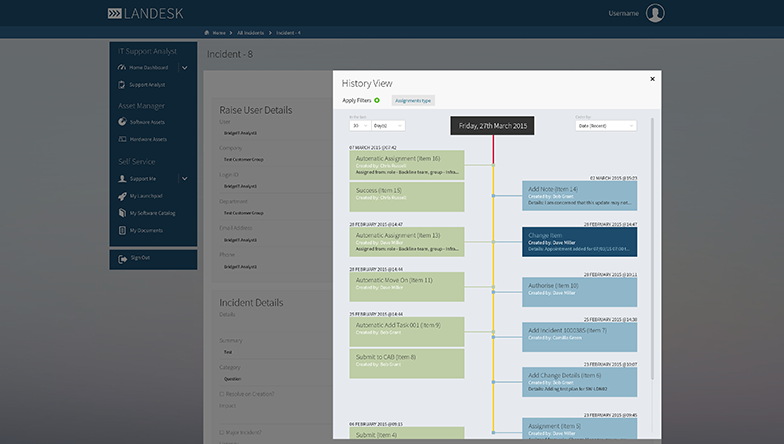Expand the Home Dashboard submenu arrow
The height and width of the screenshot is (444, 784).
point(184,68)
